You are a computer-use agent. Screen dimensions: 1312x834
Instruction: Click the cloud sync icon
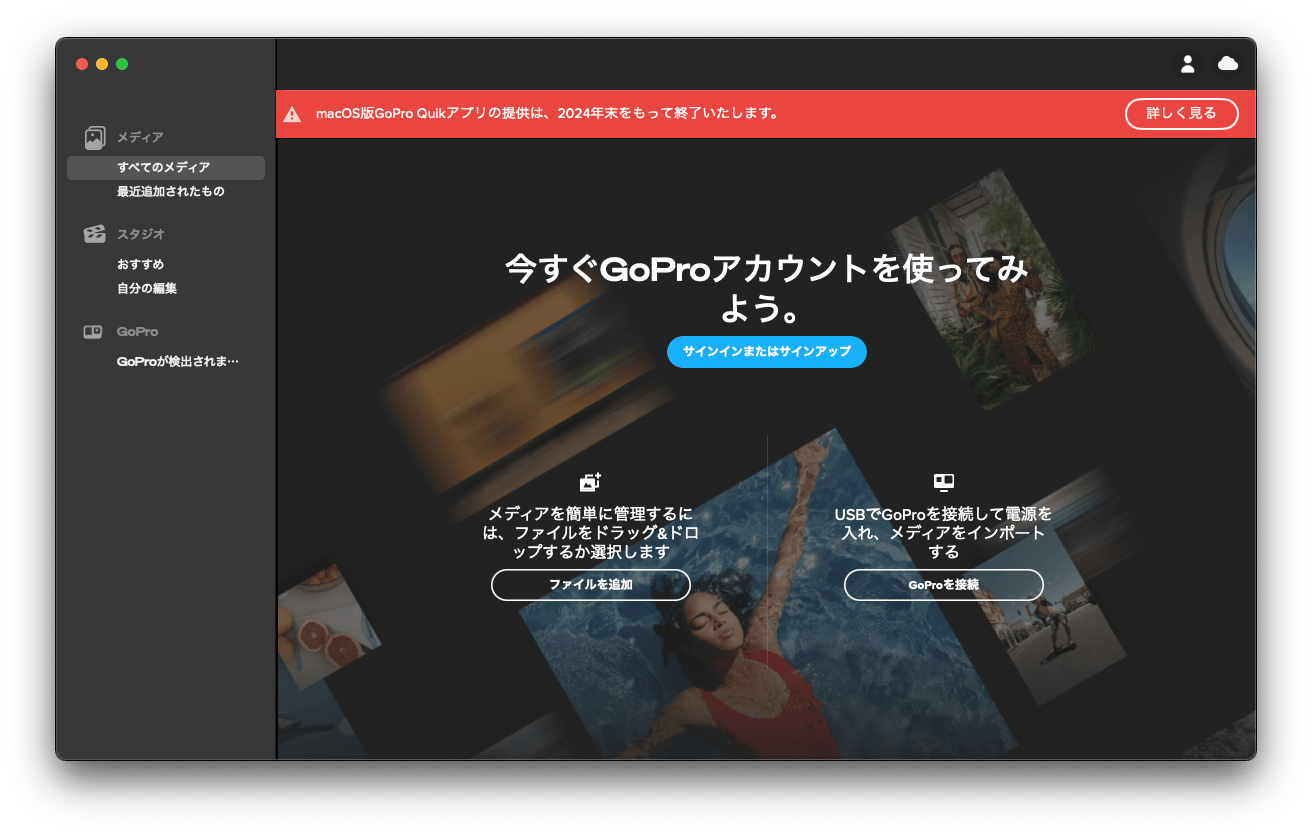click(x=1228, y=64)
